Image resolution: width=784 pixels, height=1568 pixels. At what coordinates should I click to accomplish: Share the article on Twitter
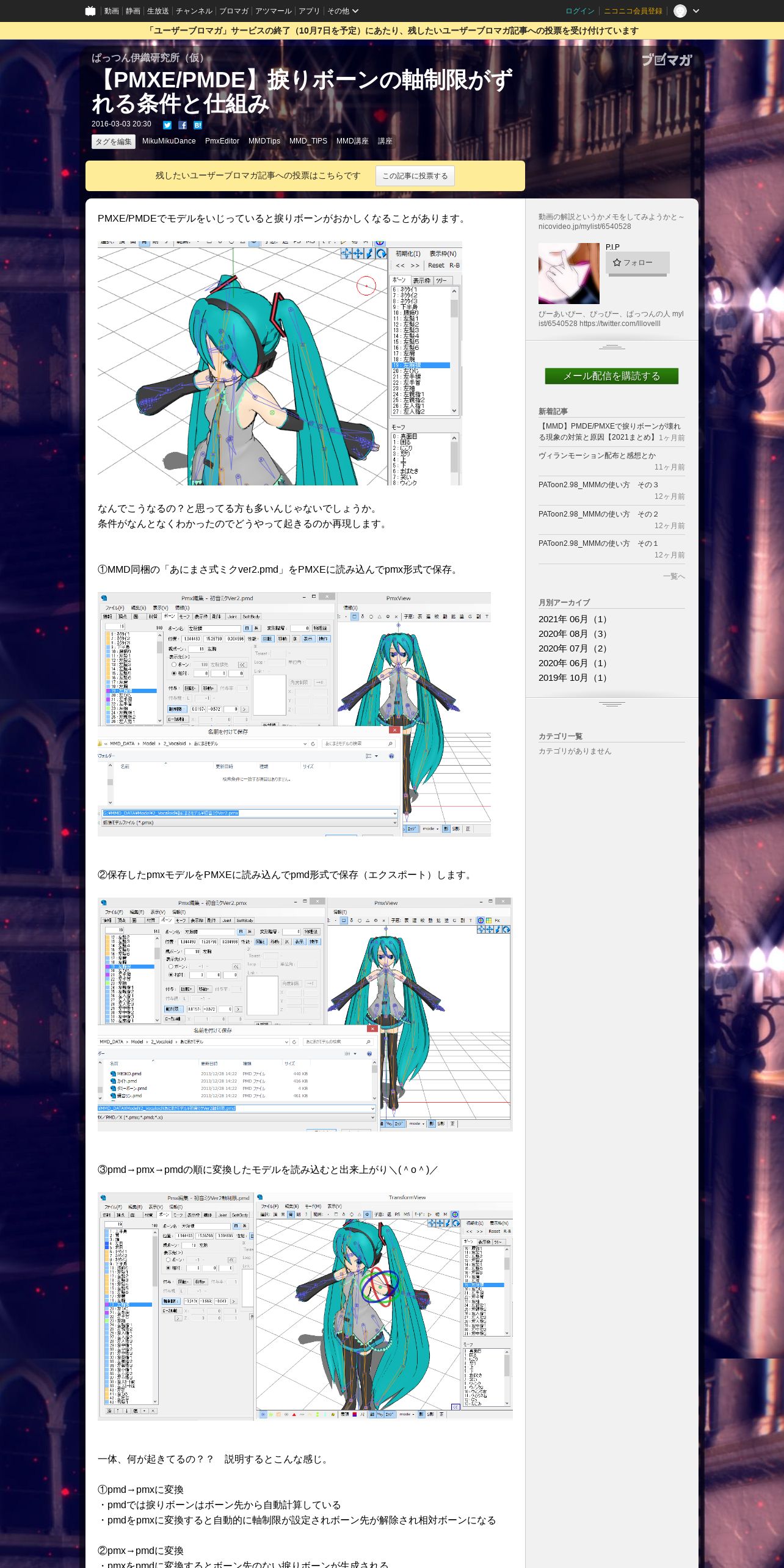pyautogui.click(x=167, y=125)
